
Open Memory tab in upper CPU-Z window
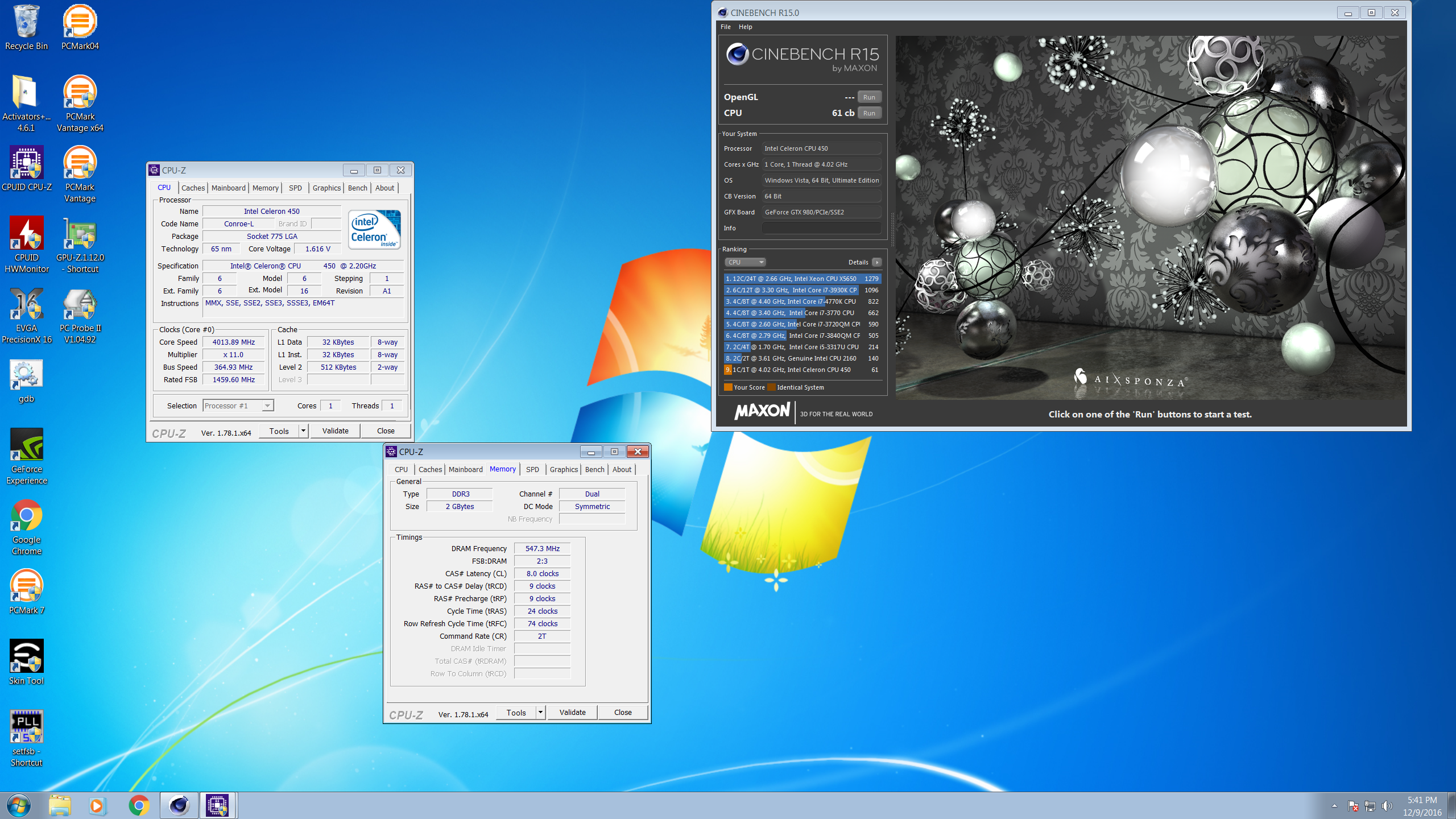265,188
